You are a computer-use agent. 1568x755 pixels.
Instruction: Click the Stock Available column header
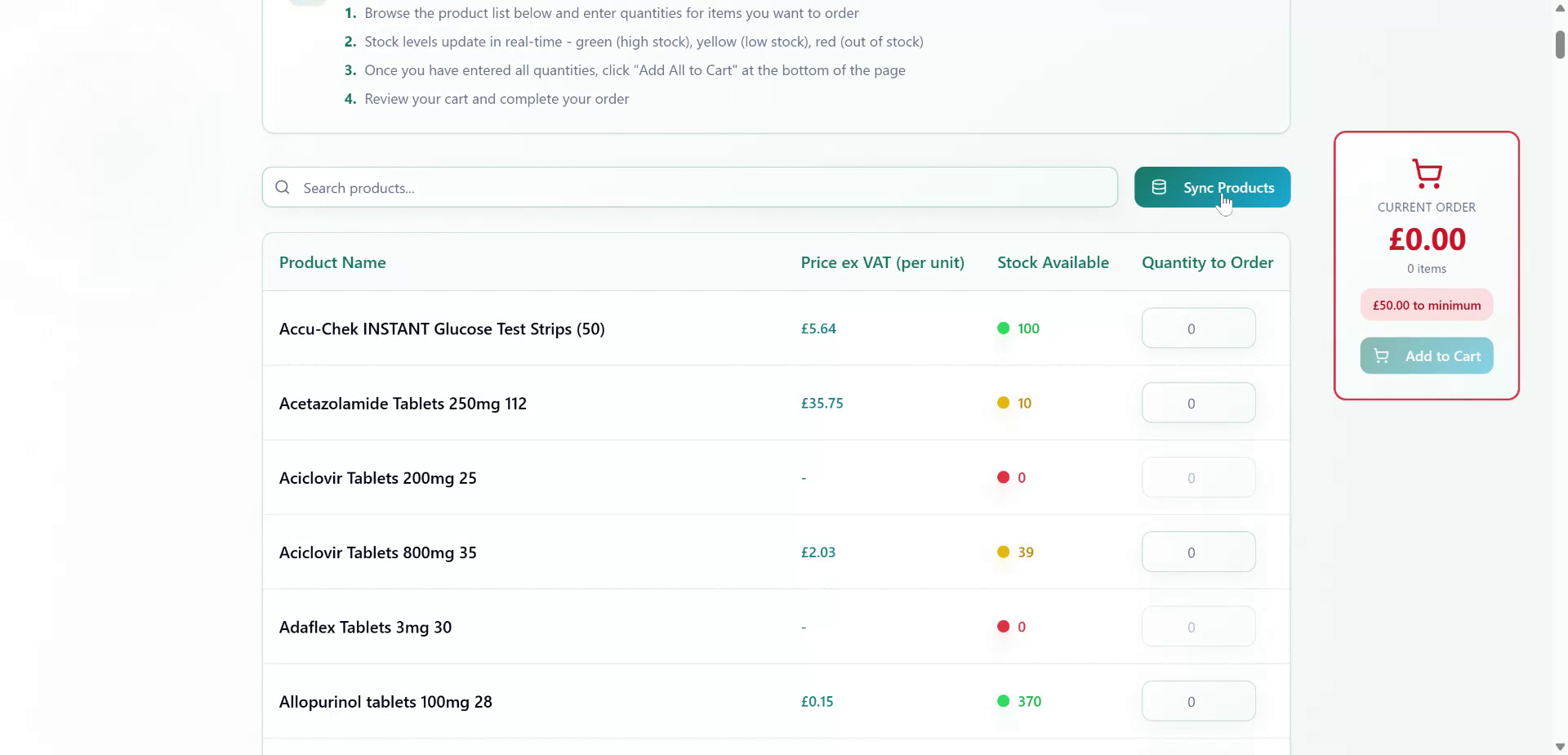pos(1053,262)
